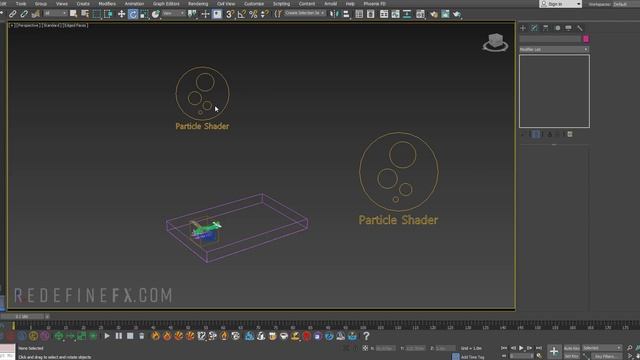Screen dimensions: 640x360
Task: Click the Set Key button
Action: click(x=571, y=356)
